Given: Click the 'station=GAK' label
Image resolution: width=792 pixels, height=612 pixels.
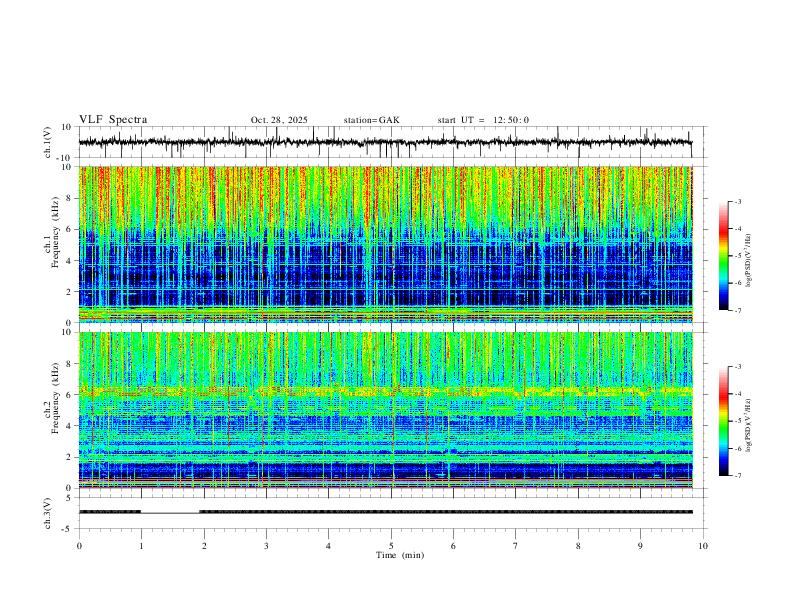Looking at the screenshot, I should (371, 120).
